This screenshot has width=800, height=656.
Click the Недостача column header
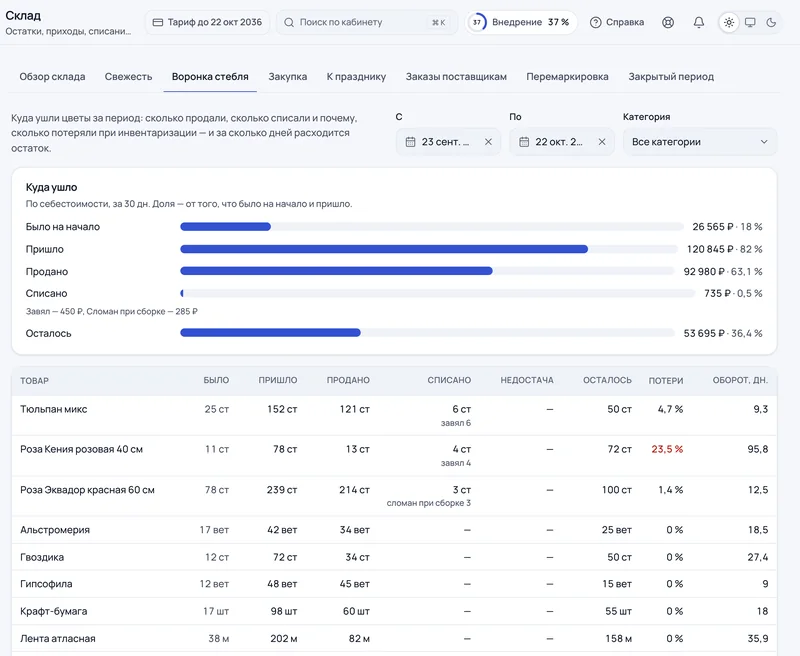pyautogui.click(x=527, y=381)
